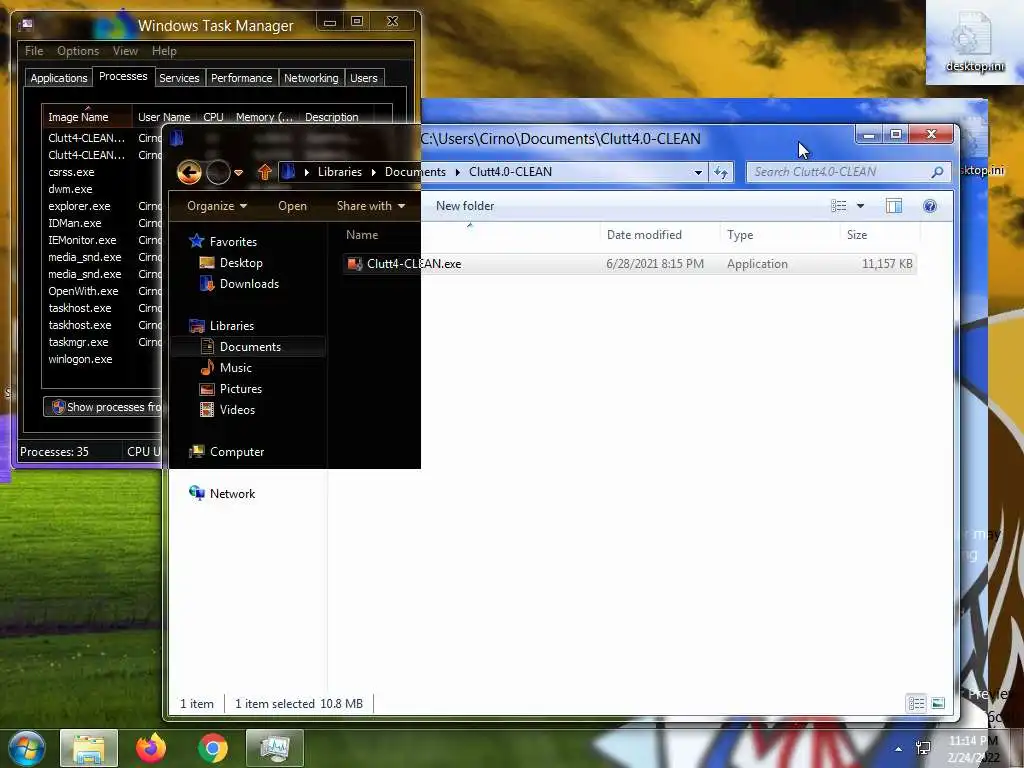This screenshot has height=768, width=1024.
Task: Click the Clutt4-CLEAN.exe file icon
Action: 355,264
